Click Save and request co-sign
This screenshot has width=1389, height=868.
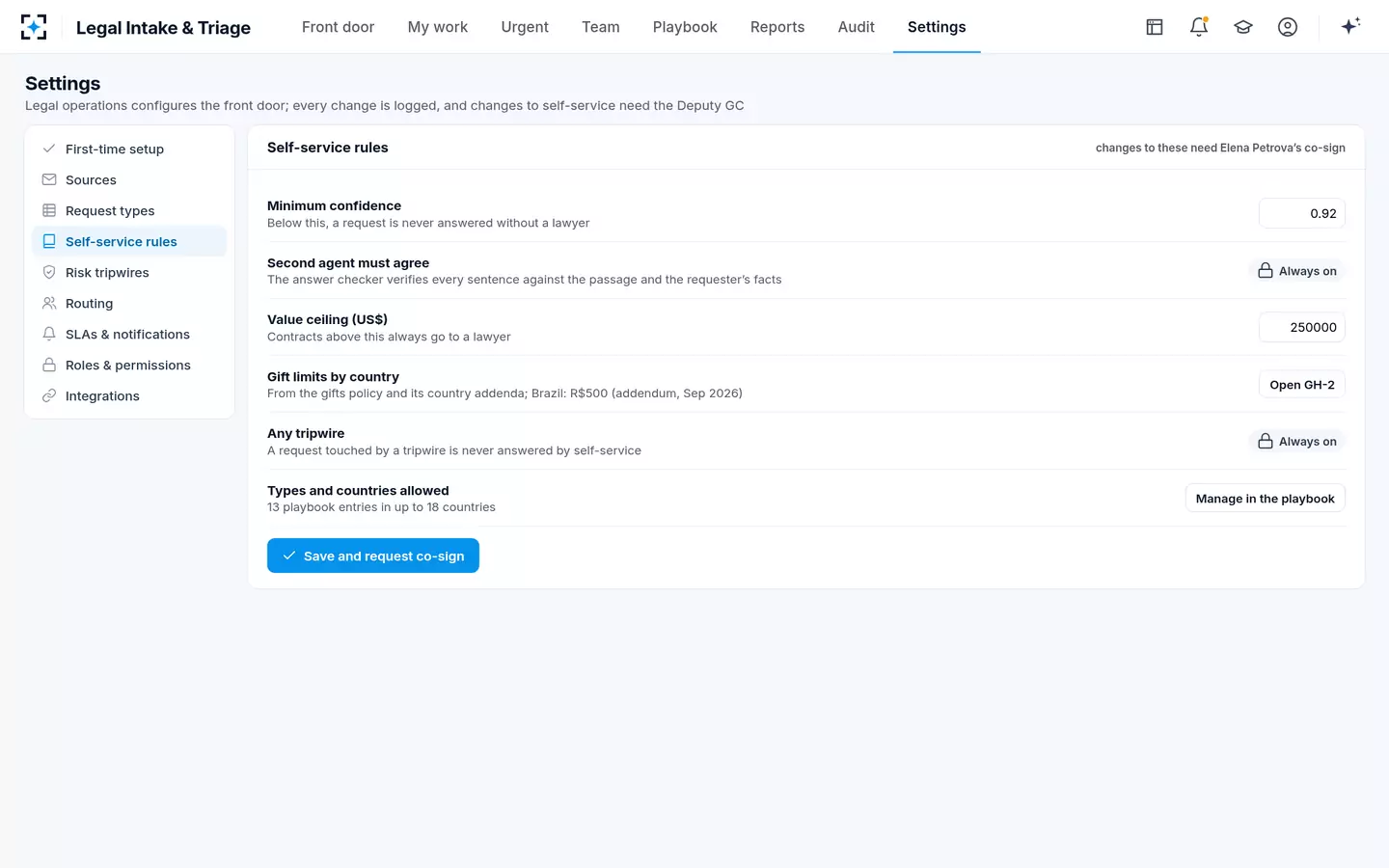click(373, 556)
